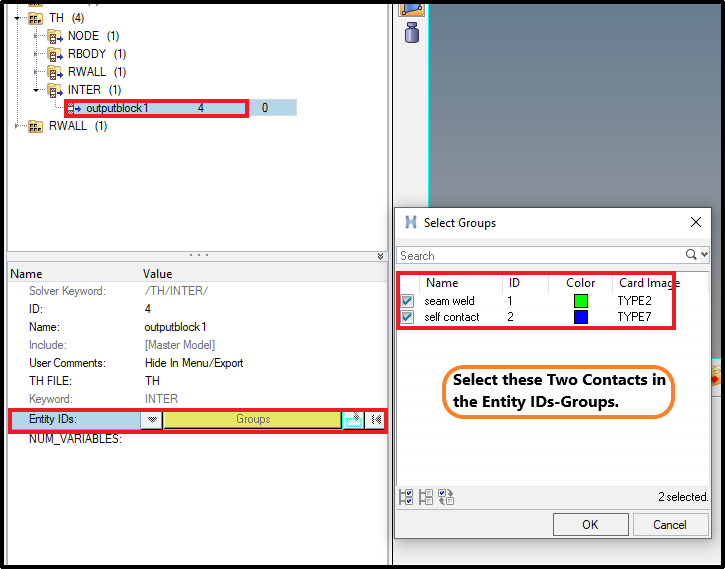Click the [Master Model] include value
Viewport: 725px width, 569px height.
point(180,345)
